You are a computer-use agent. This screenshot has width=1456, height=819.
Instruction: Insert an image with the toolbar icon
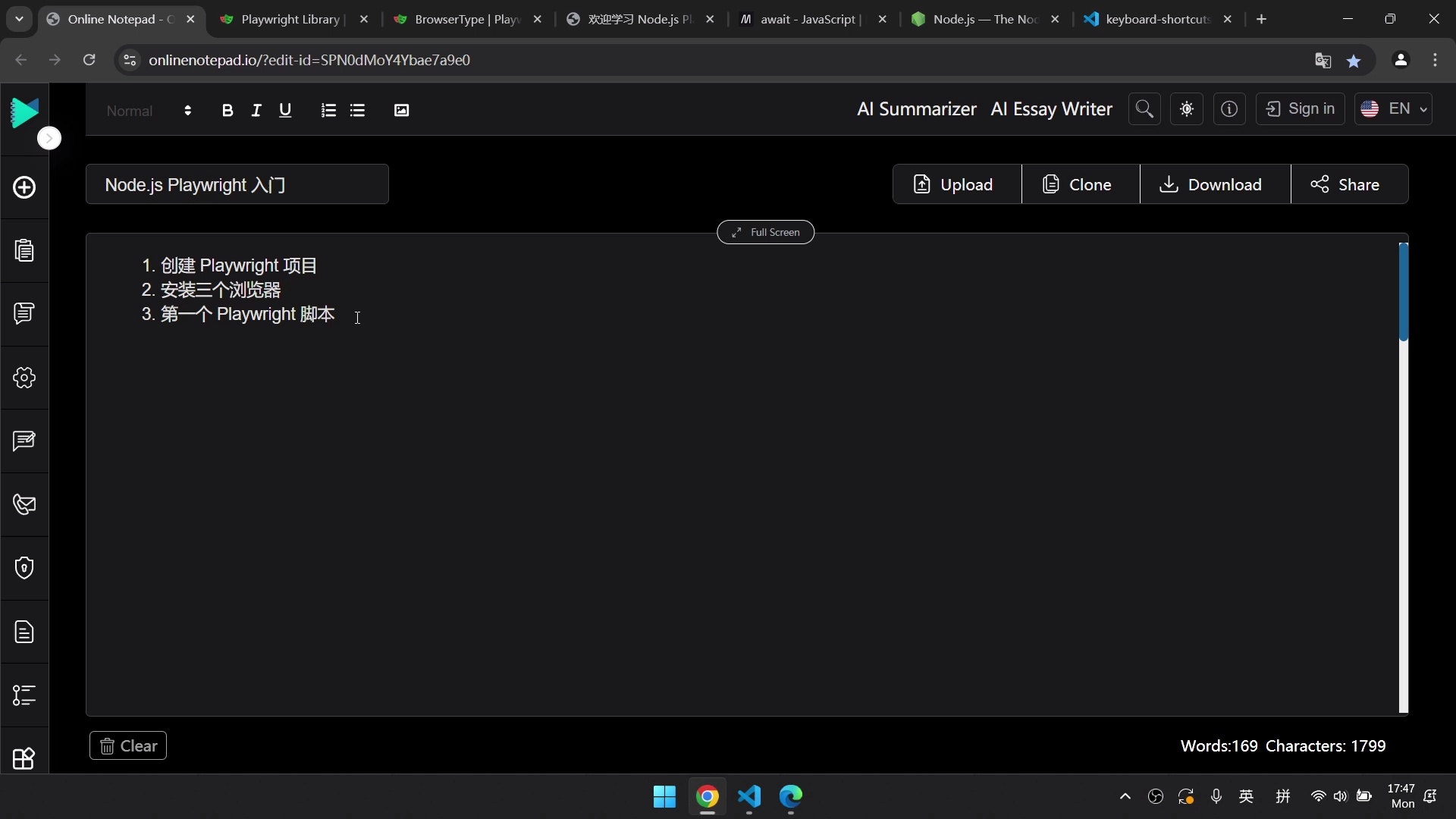point(402,111)
